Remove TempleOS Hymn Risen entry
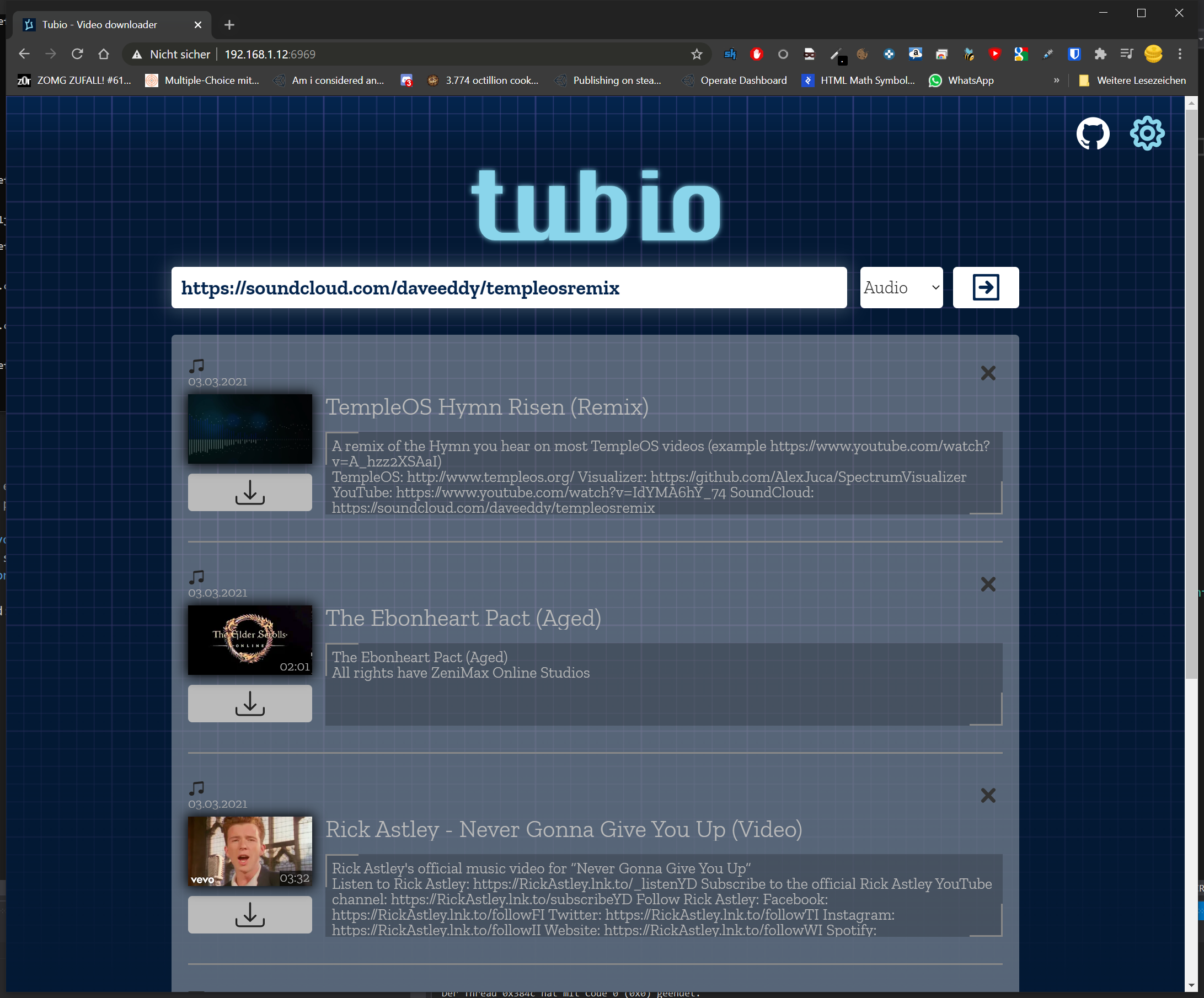1204x998 pixels. click(987, 373)
